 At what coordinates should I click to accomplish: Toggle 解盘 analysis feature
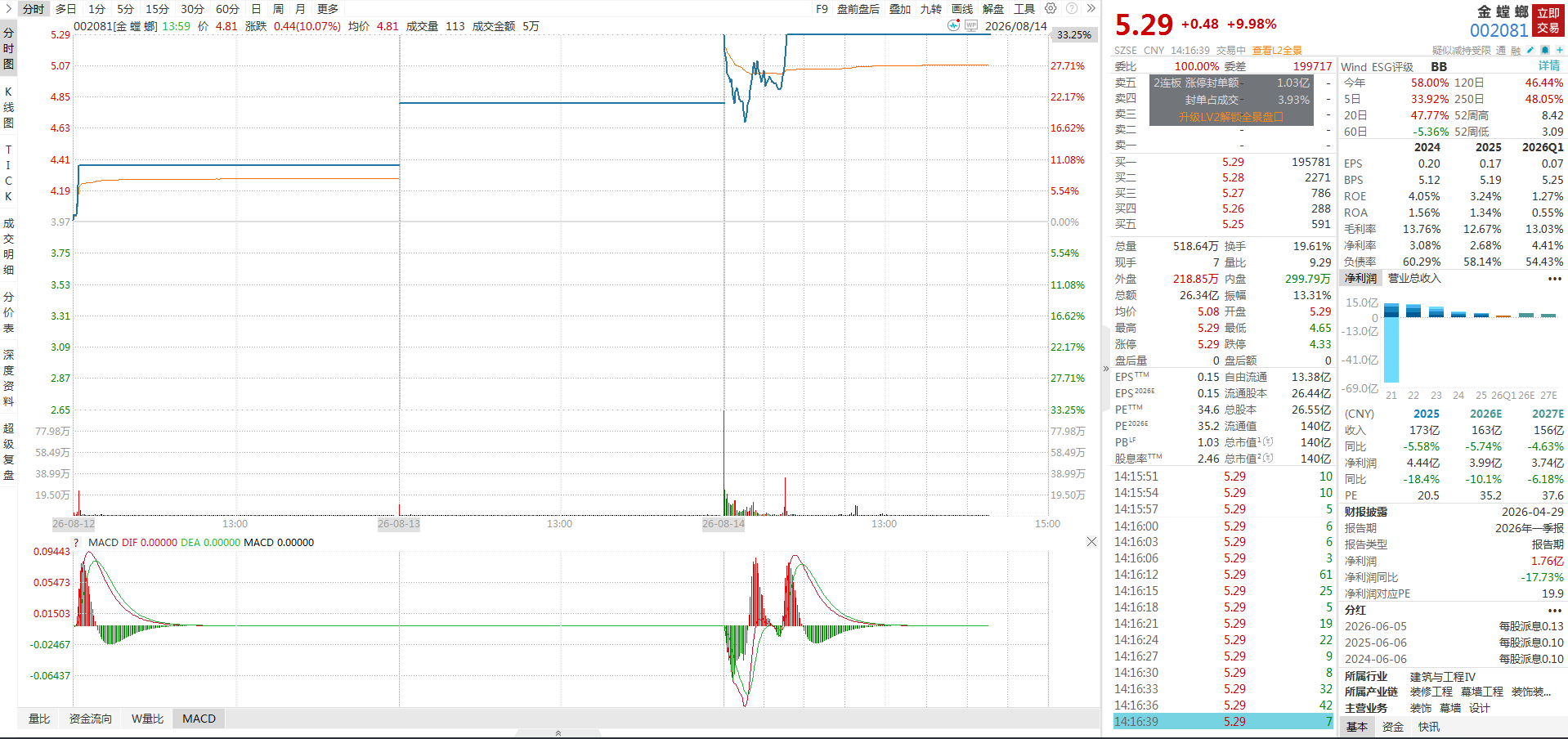[993, 9]
